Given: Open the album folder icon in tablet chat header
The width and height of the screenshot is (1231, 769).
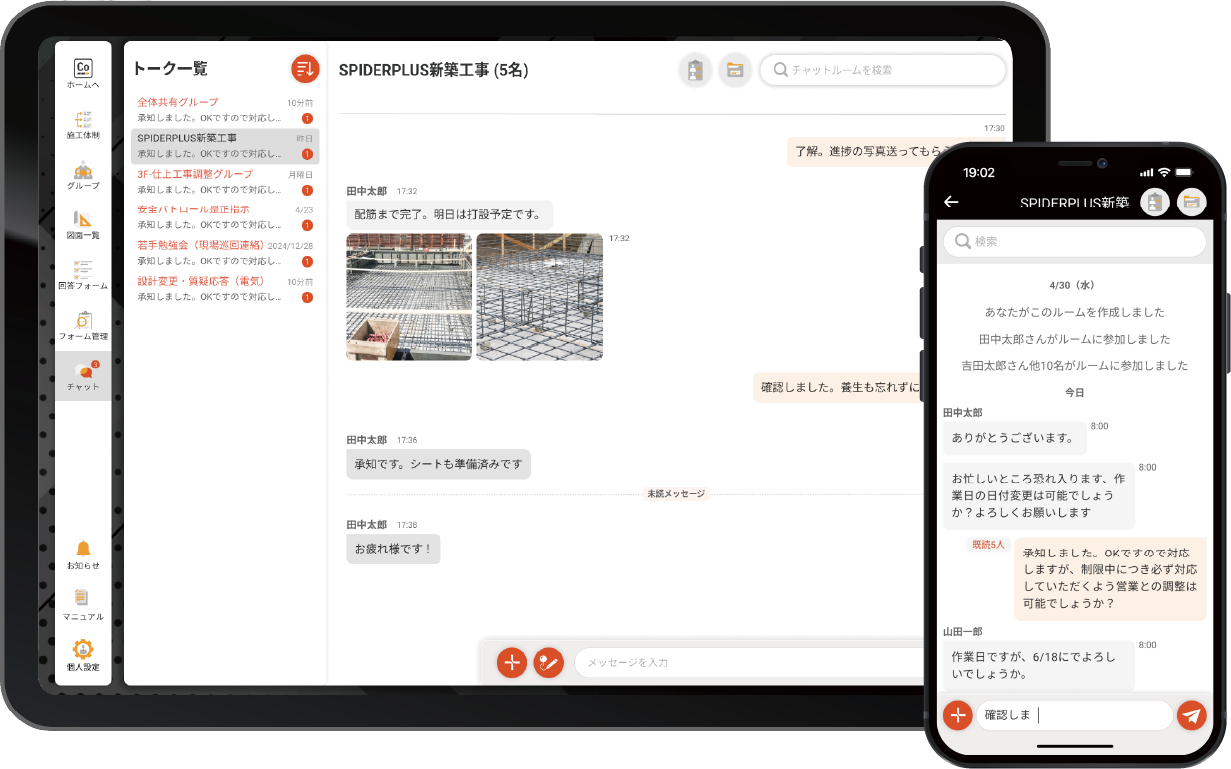Looking at the screenshot, I should 735,70.
